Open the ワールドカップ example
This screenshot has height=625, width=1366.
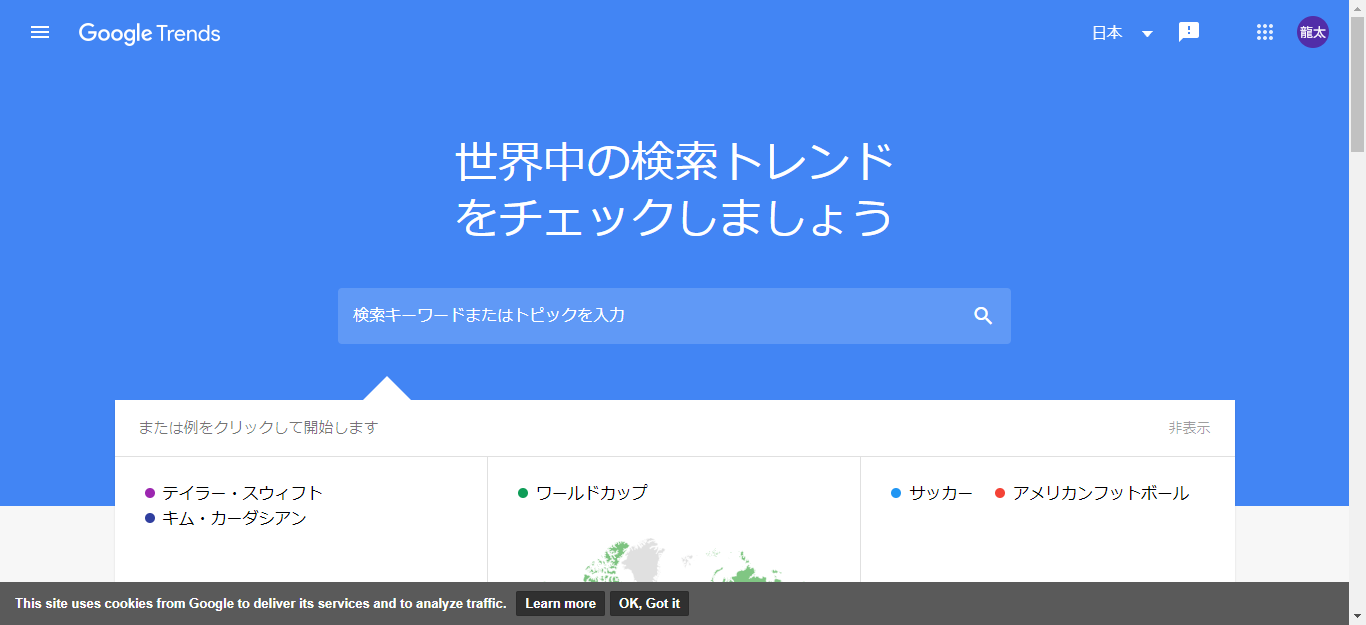pos(591,493)
